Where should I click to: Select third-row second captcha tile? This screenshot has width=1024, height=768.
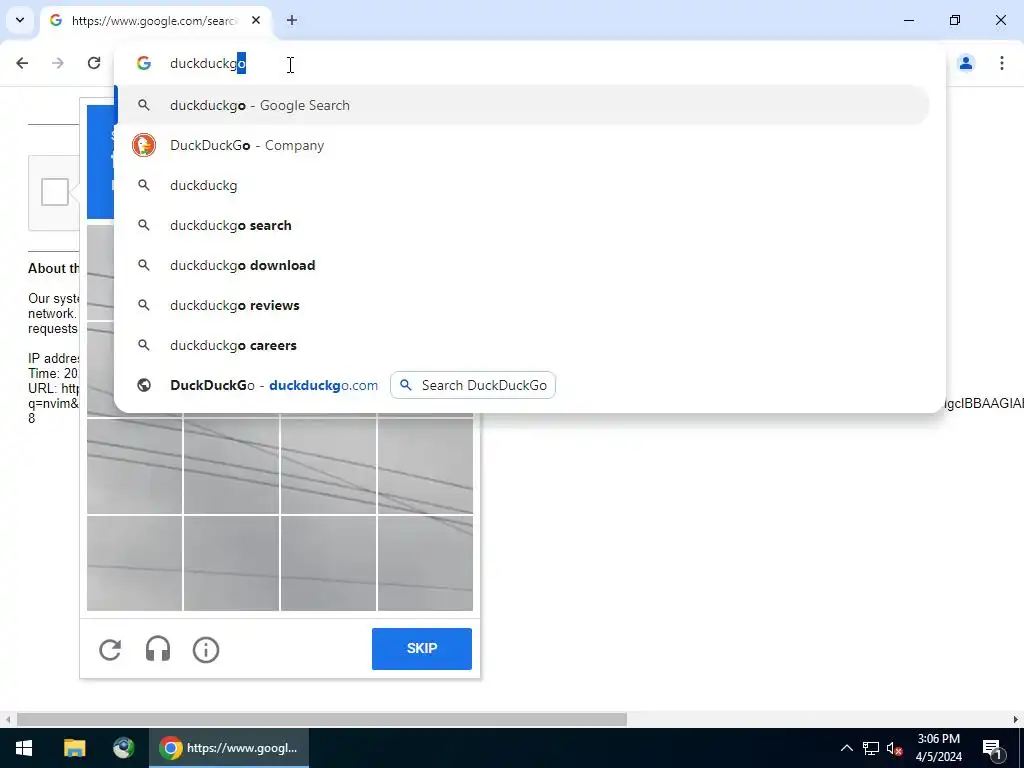[x=231, y=466]
